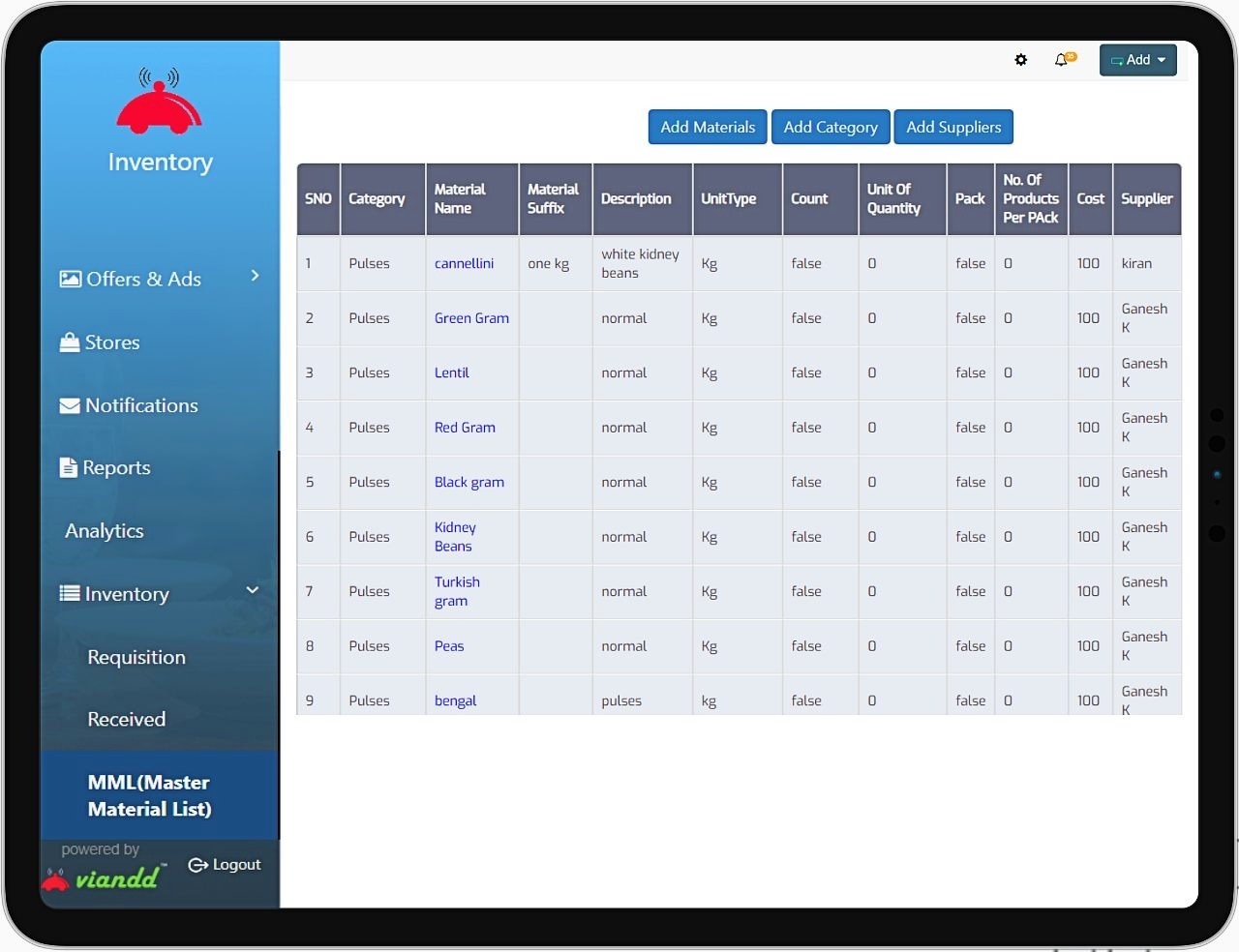This screenshot has height=952, width=1239.
Task: Collapse the Inventory submenu chevron
Action: click(253, 590)
